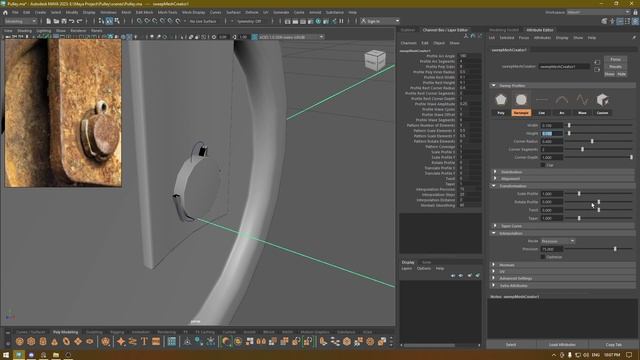Click the polygon cube shelf icon

pyautogui.click(x=31, y=341)
